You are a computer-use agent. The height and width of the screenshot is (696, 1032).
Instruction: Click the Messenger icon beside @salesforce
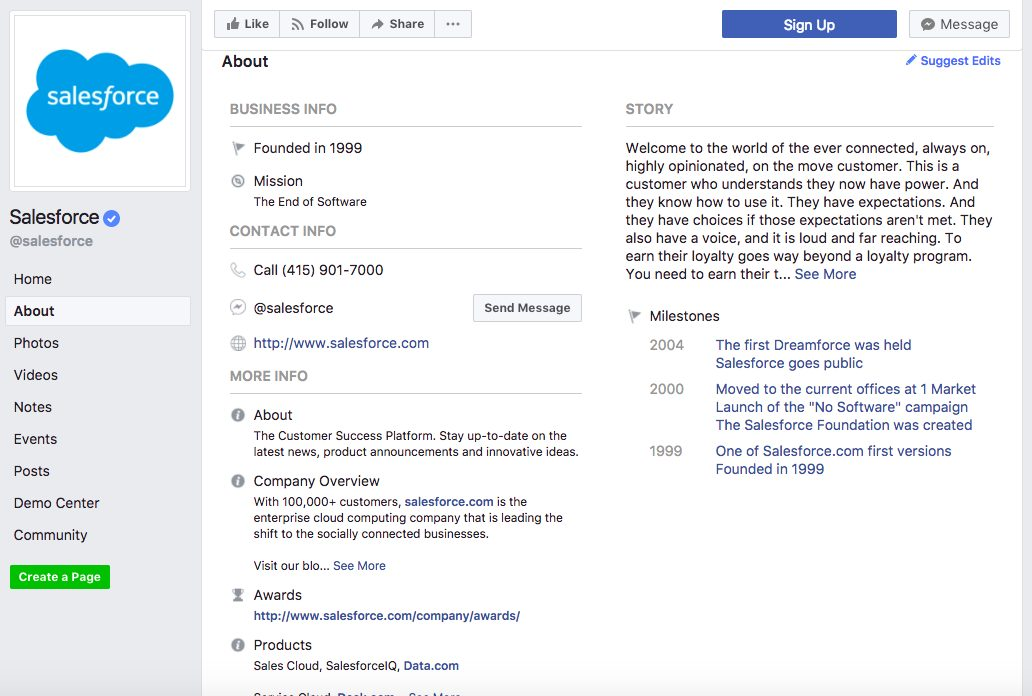coord(238,308)
